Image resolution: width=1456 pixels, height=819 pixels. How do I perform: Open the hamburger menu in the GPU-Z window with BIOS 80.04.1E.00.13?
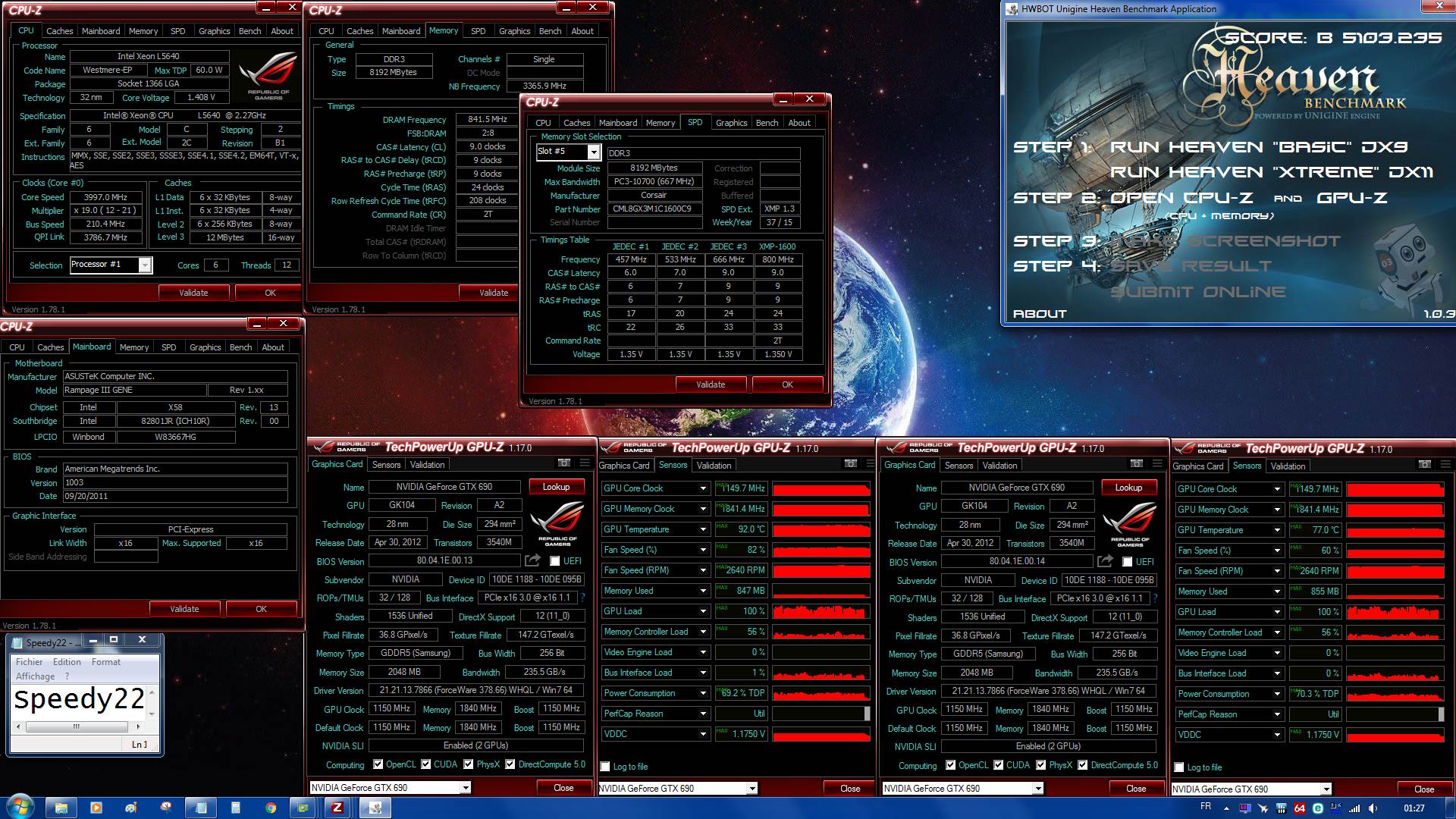585,463
